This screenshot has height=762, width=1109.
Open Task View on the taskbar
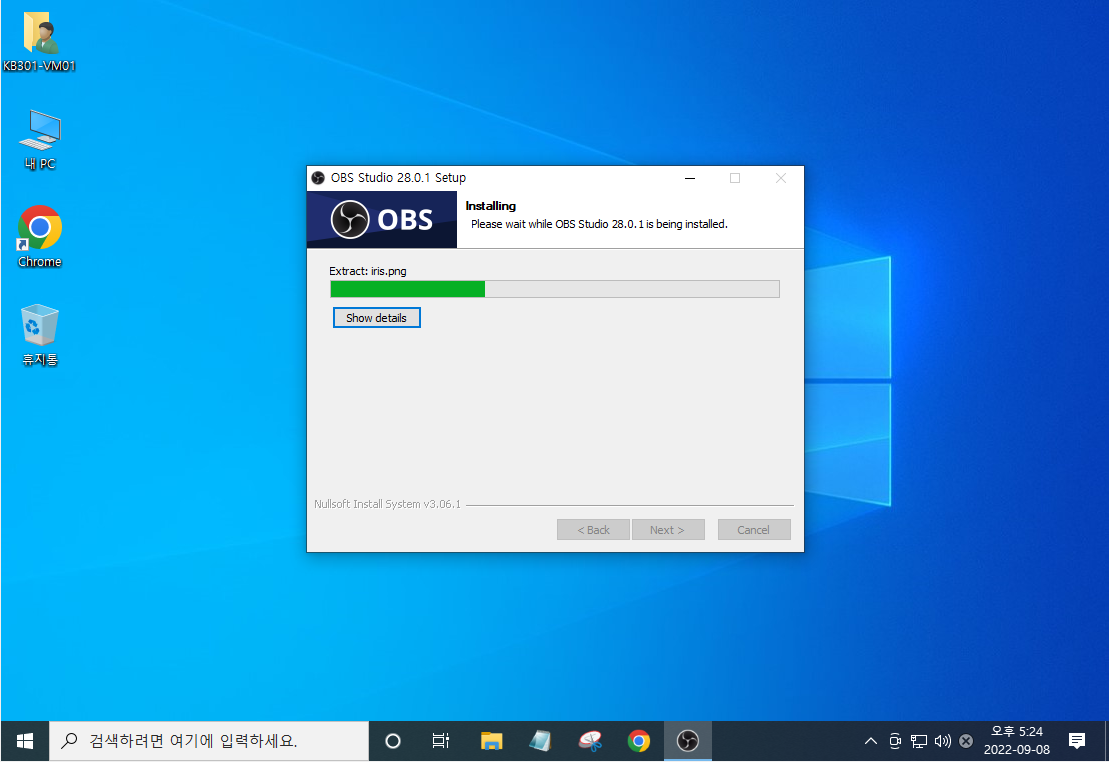[x=441, y=741]
